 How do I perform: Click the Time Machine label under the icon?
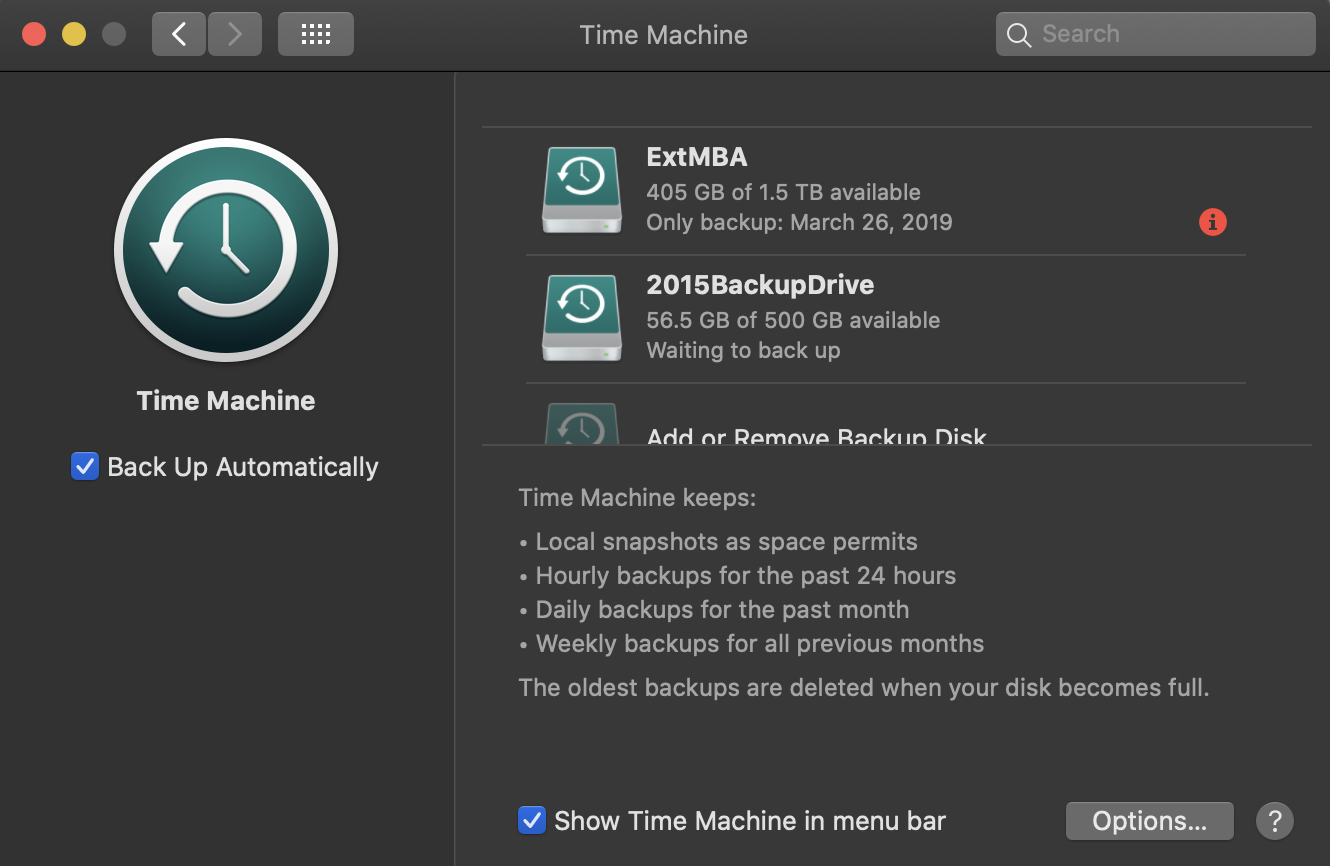click(x=226, y=401)
